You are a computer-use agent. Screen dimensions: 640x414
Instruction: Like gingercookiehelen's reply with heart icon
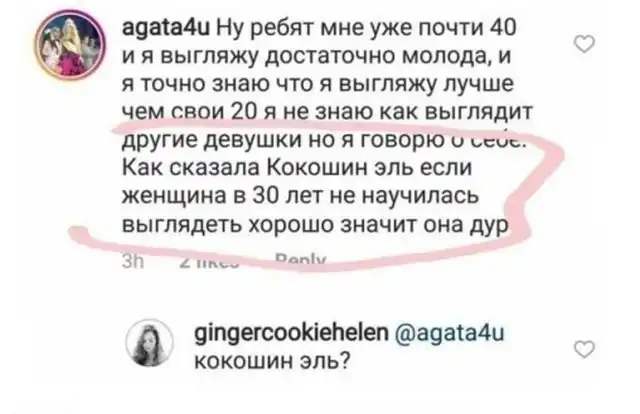pyautogui.click(x=584, y=350)
